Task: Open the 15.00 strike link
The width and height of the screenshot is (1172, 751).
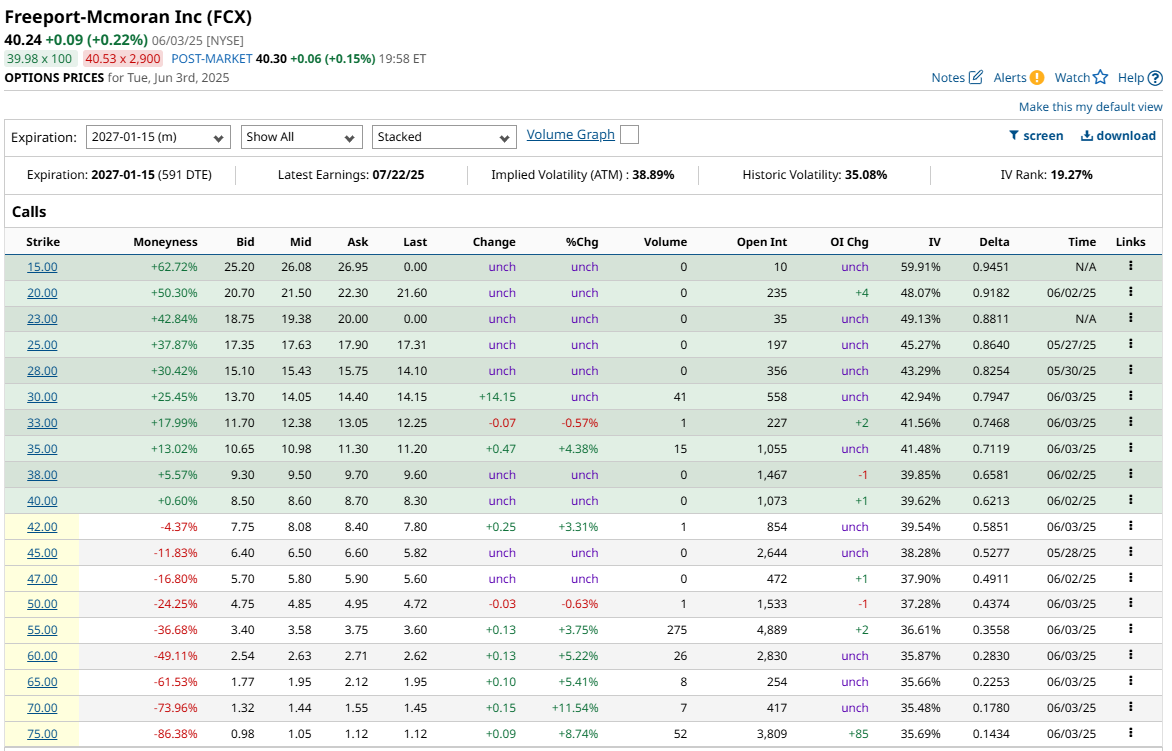Action: pos(42,267)
